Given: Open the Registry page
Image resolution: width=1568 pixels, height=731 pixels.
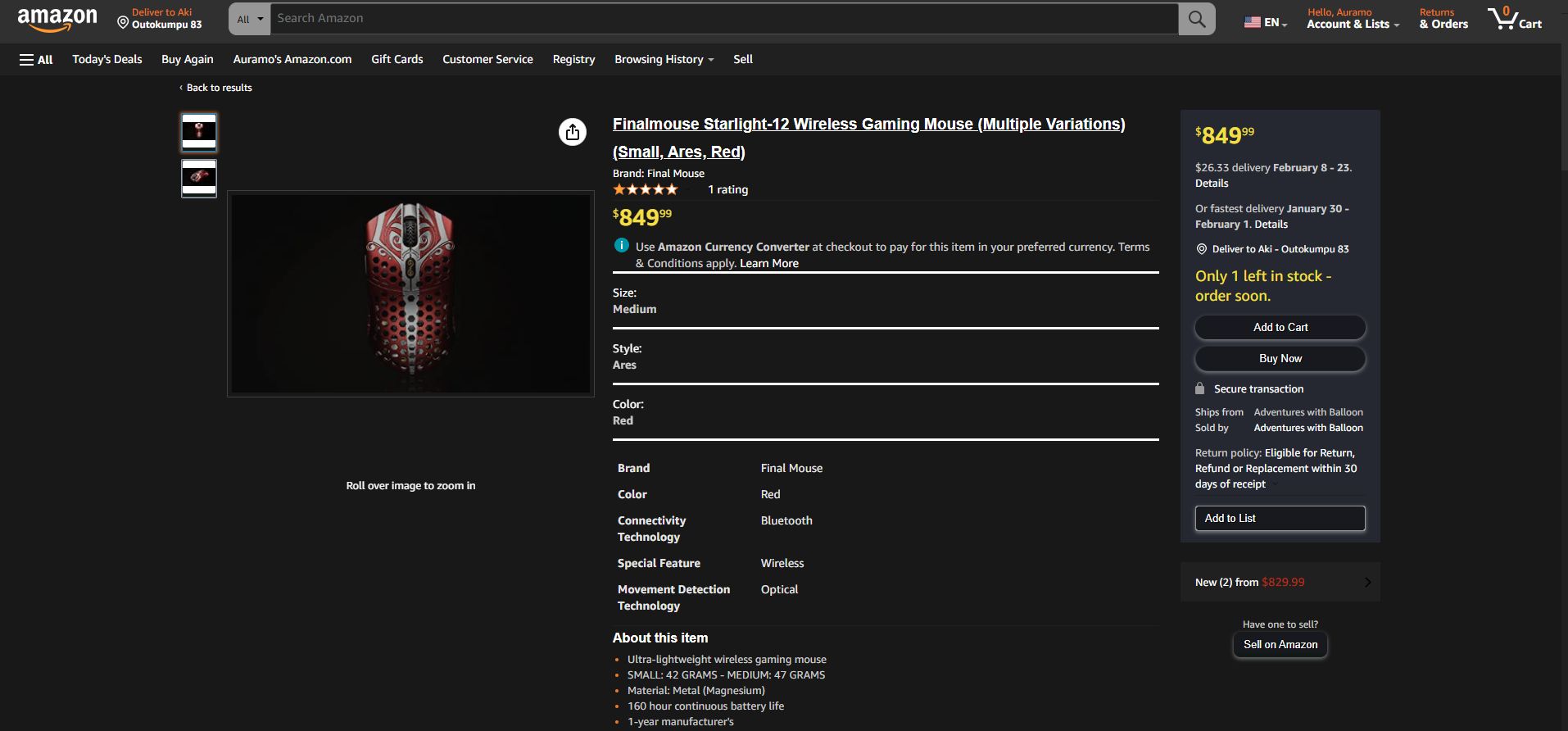Looking at the screenshot, I should [573, 60].
